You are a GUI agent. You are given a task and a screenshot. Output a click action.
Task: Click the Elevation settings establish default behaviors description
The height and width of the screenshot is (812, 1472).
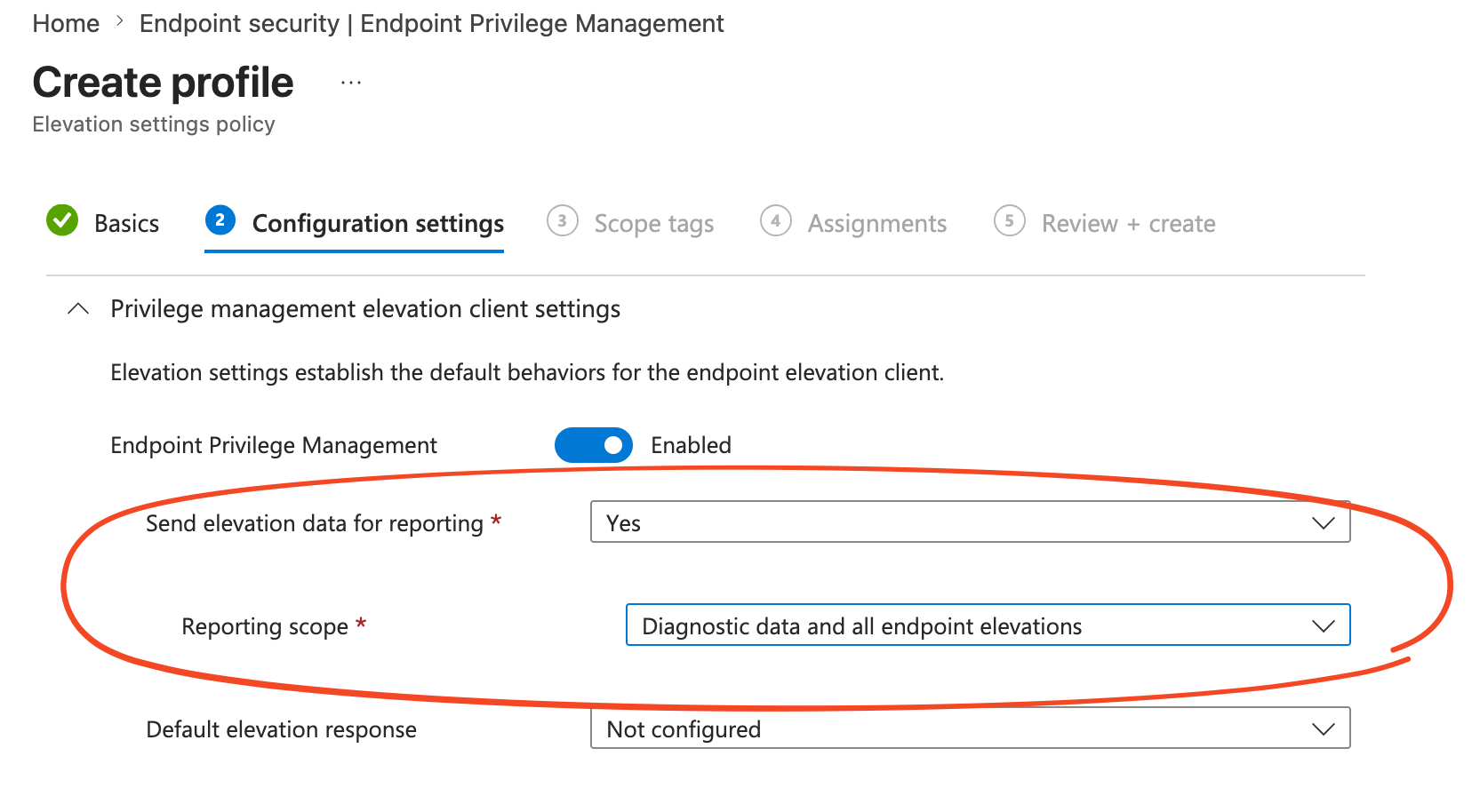point(527,372)
